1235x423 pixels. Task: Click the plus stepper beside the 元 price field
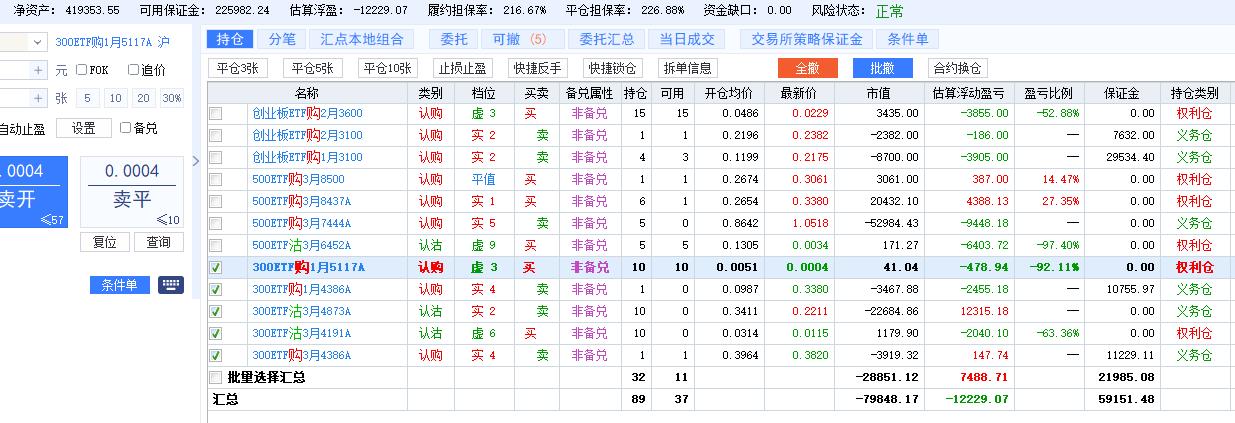point(38,70)
